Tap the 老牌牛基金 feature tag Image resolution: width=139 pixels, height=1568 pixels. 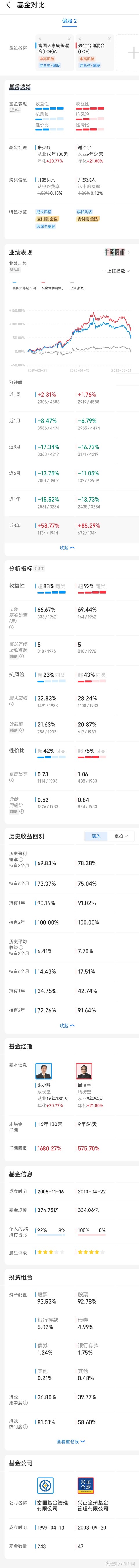click(x=45, y=226)
